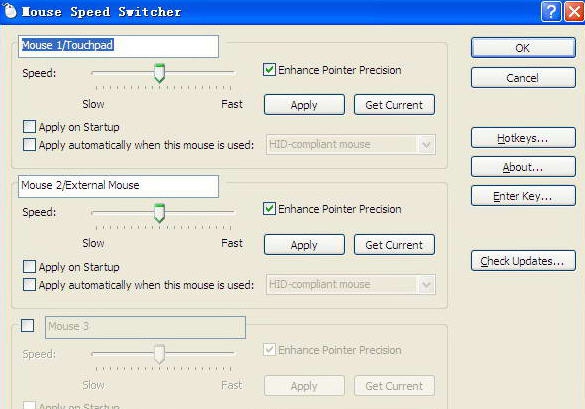Screen dimensions: 585x409
Task: Click Get Current for Mouse 2/External Mouse
Action: [x=394, y=245]
